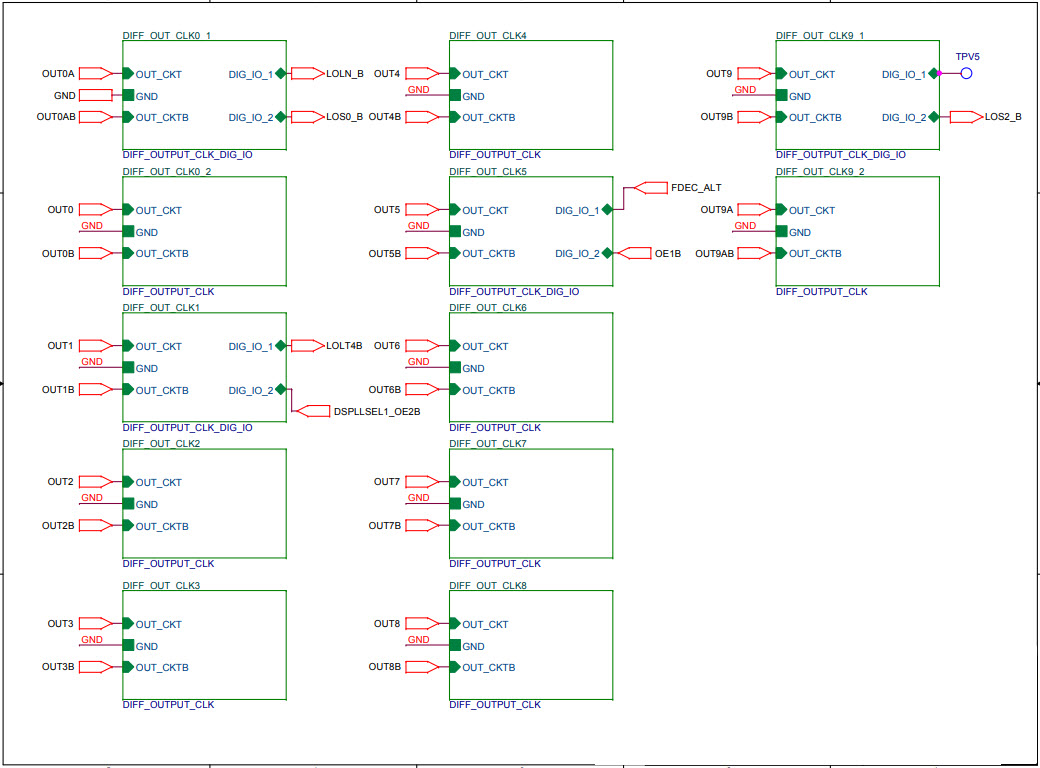Click the LOS2_B output port
Screen dimensions: 1040x768
click(965, 117)
